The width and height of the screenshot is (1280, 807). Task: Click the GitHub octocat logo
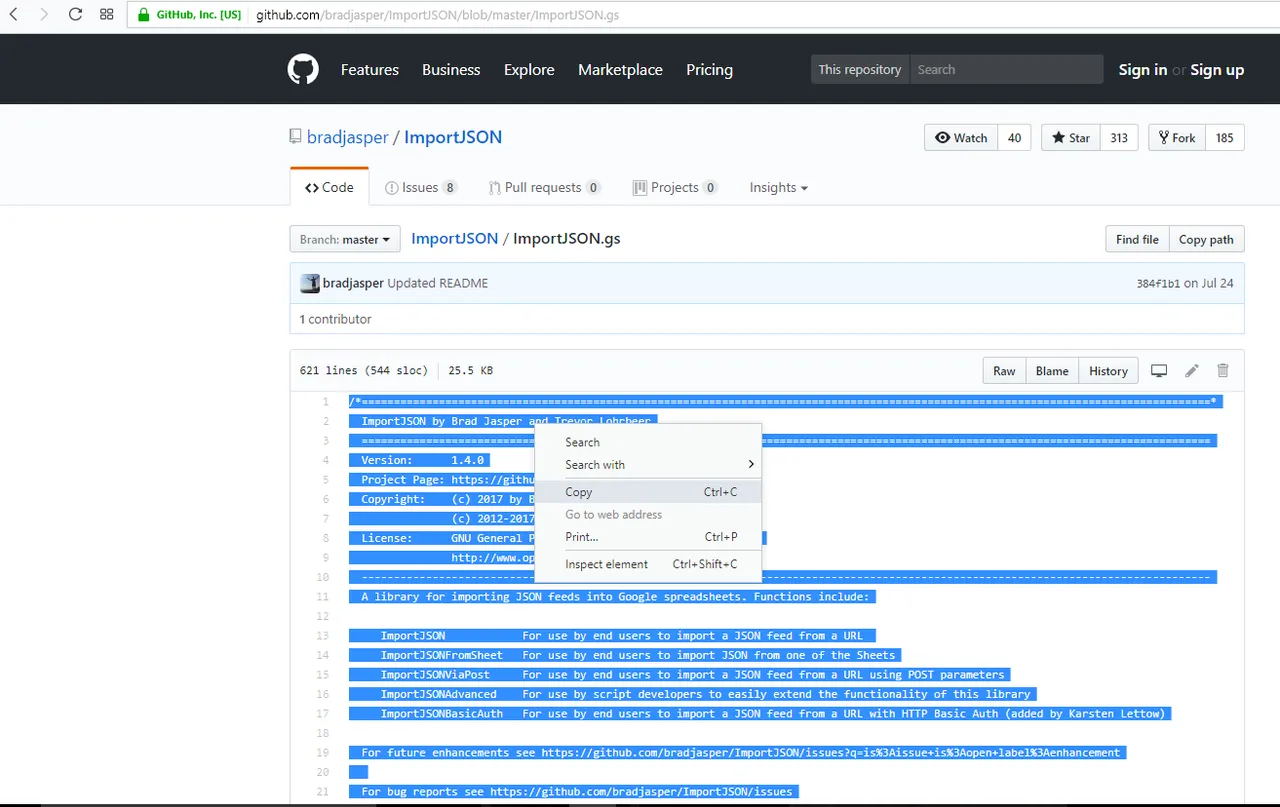(x=303, y=69)
